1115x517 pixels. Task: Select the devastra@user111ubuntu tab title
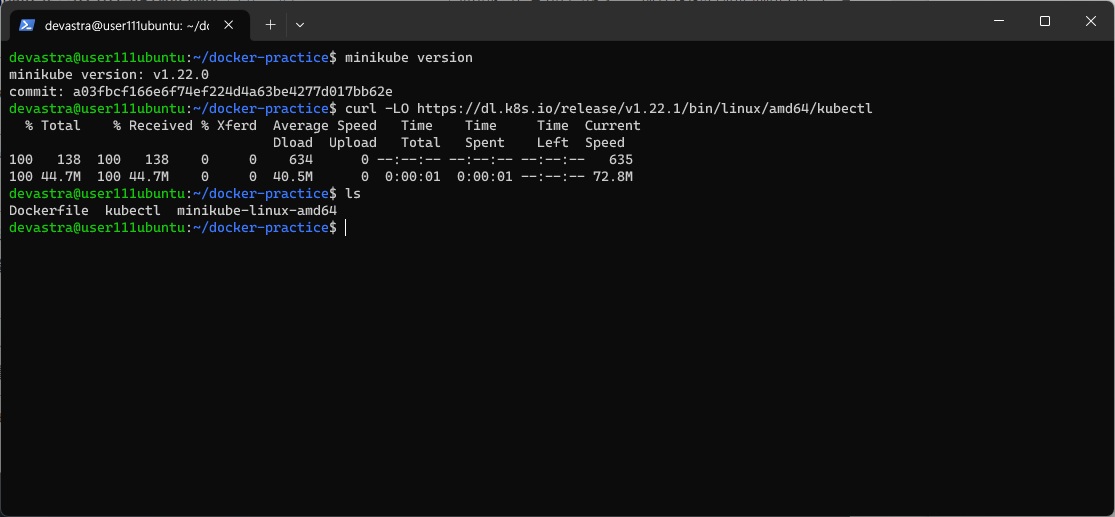(x=127, y=26)
